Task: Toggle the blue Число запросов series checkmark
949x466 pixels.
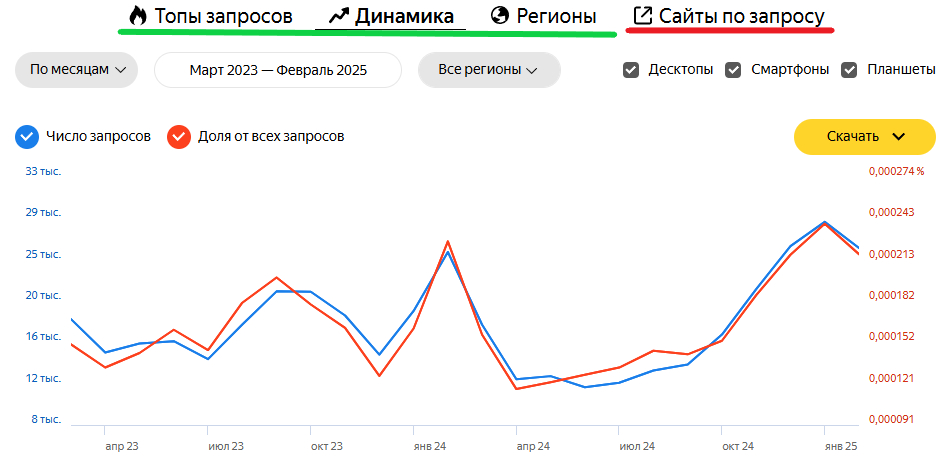Action: [28, 137]
